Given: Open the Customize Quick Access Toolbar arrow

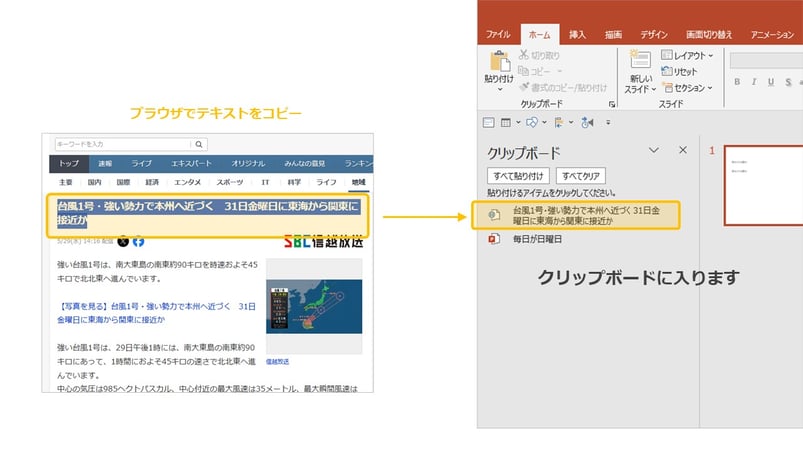Looking at the screenshot, I should [608, 122].
